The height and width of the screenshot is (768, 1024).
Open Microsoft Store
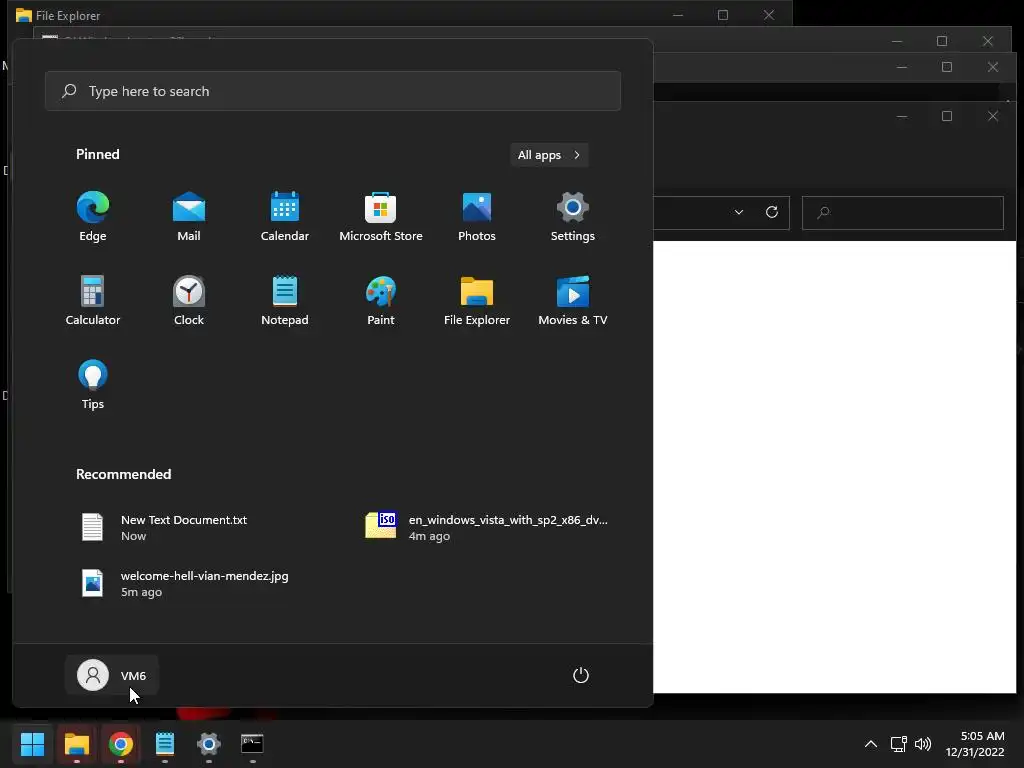point(381,217)
